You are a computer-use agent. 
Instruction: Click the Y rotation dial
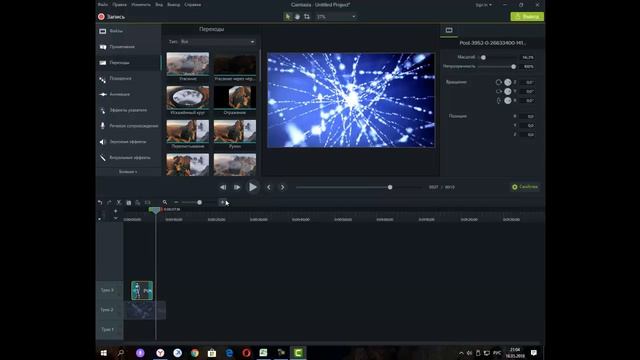507,91
